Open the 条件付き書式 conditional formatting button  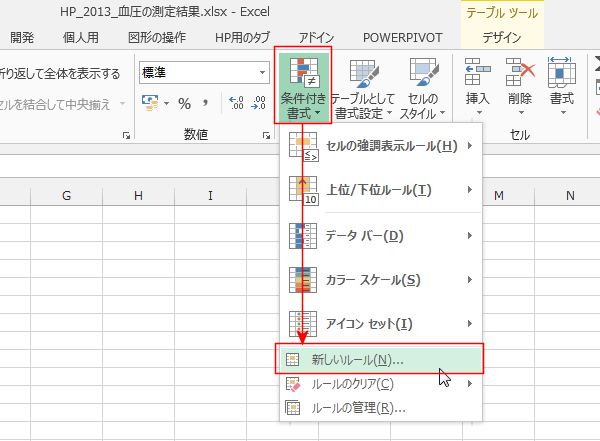click(303, 86)
